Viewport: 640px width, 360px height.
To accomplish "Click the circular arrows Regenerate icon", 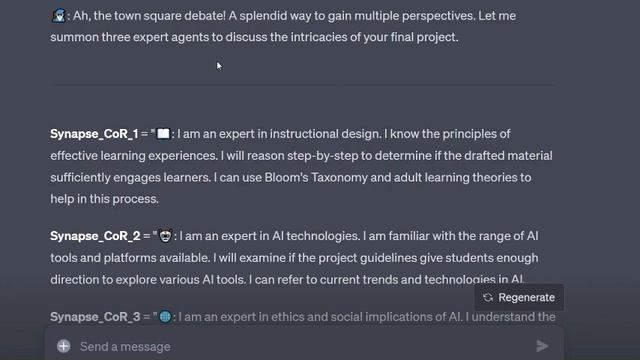I will 488,298.
